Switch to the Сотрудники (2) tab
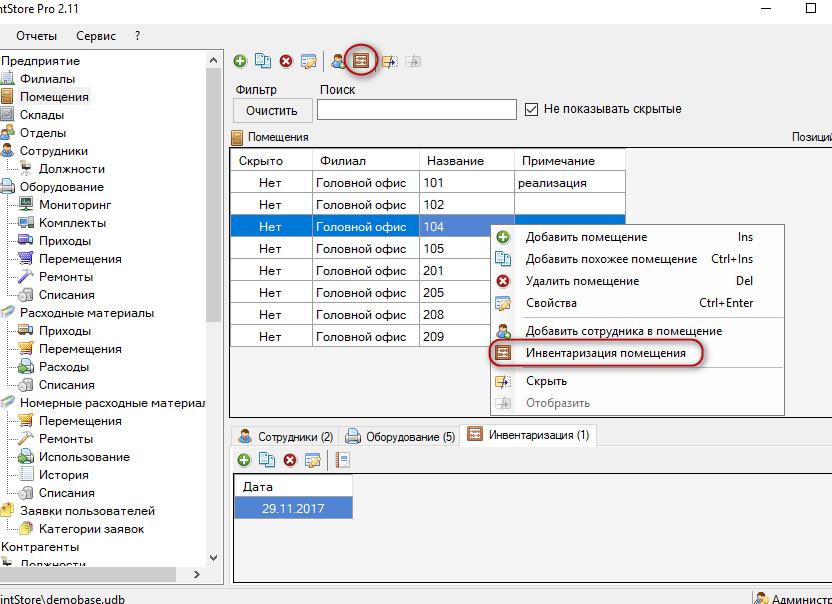This screenshot has width=832, height=604. point(285,437)
